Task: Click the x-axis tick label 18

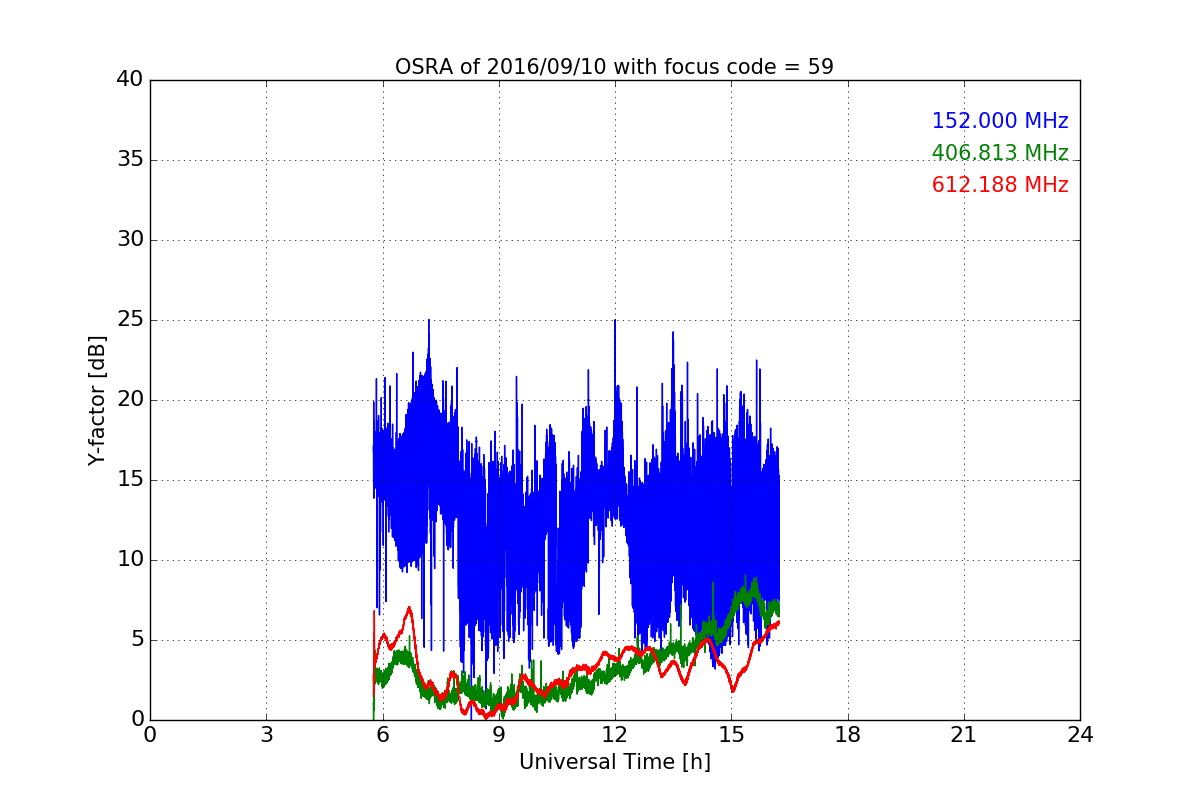Action: coord(847,735)
